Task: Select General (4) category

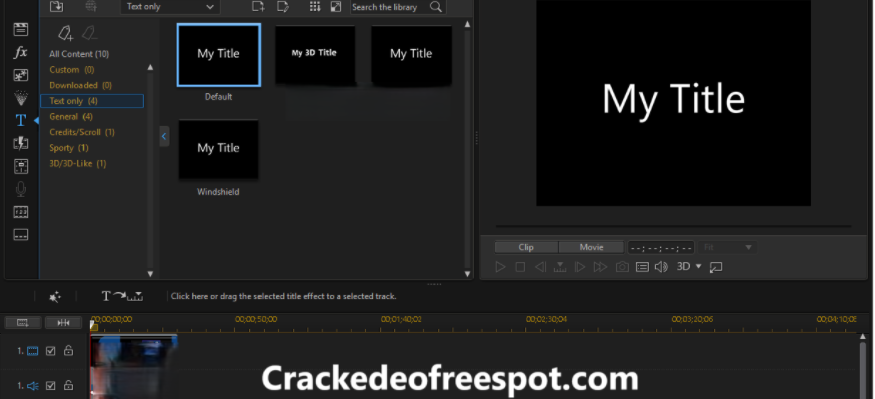Action: [71, 117]
